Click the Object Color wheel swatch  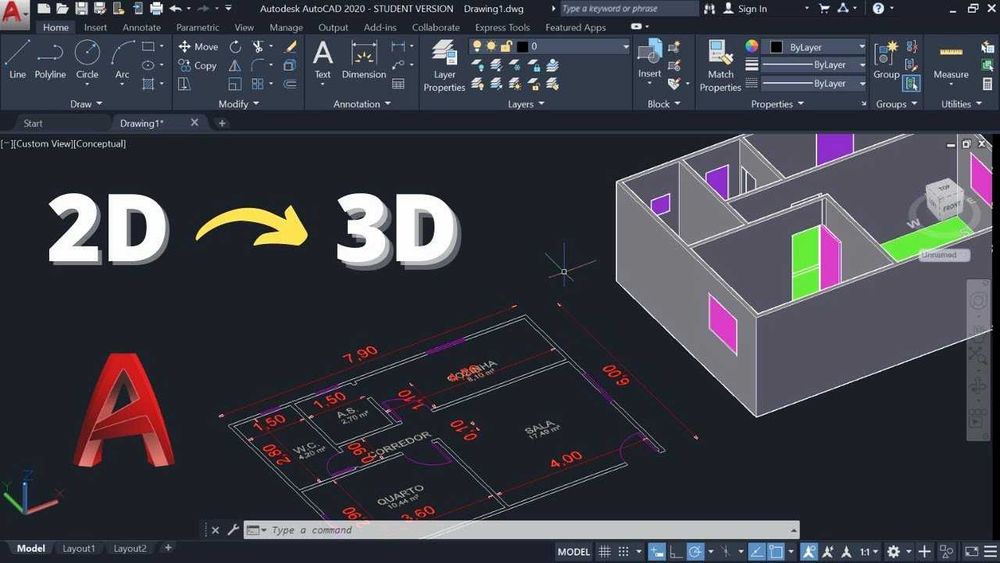coord(752,46)
